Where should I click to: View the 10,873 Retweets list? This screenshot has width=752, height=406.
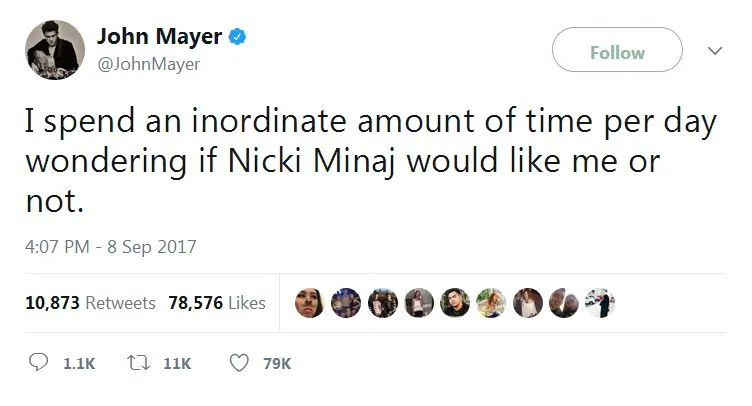[91, 303]
